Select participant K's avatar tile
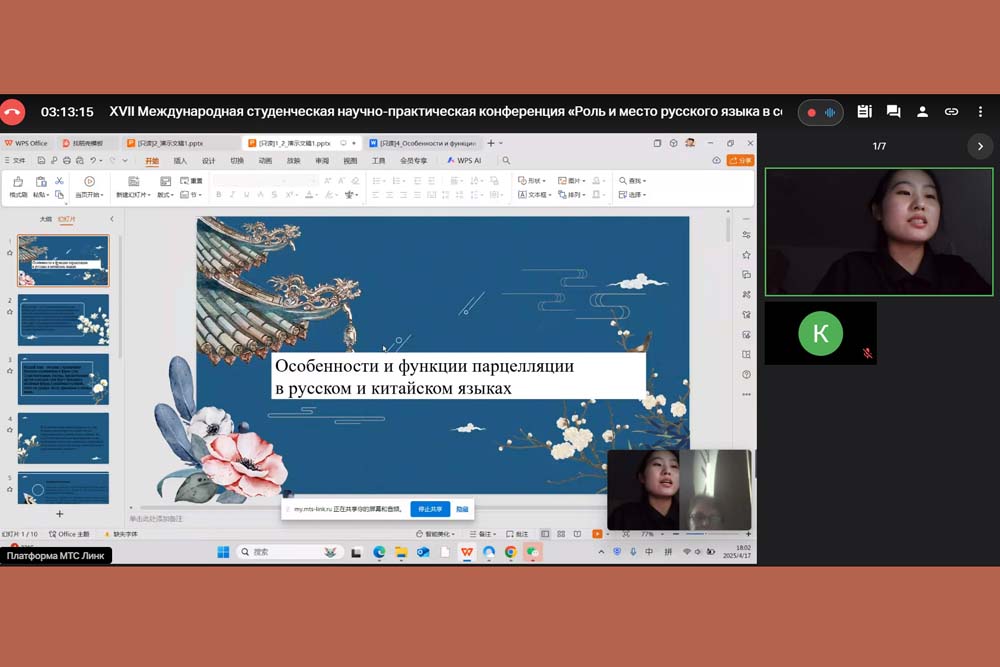 [820, 334]
